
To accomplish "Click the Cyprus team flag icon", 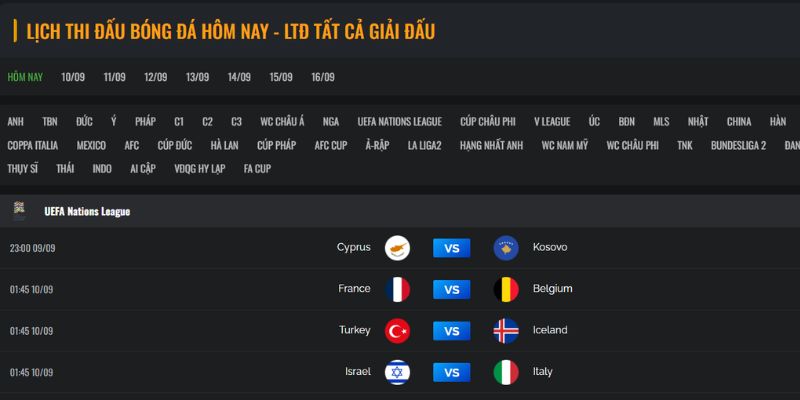I will click(397, 248).
